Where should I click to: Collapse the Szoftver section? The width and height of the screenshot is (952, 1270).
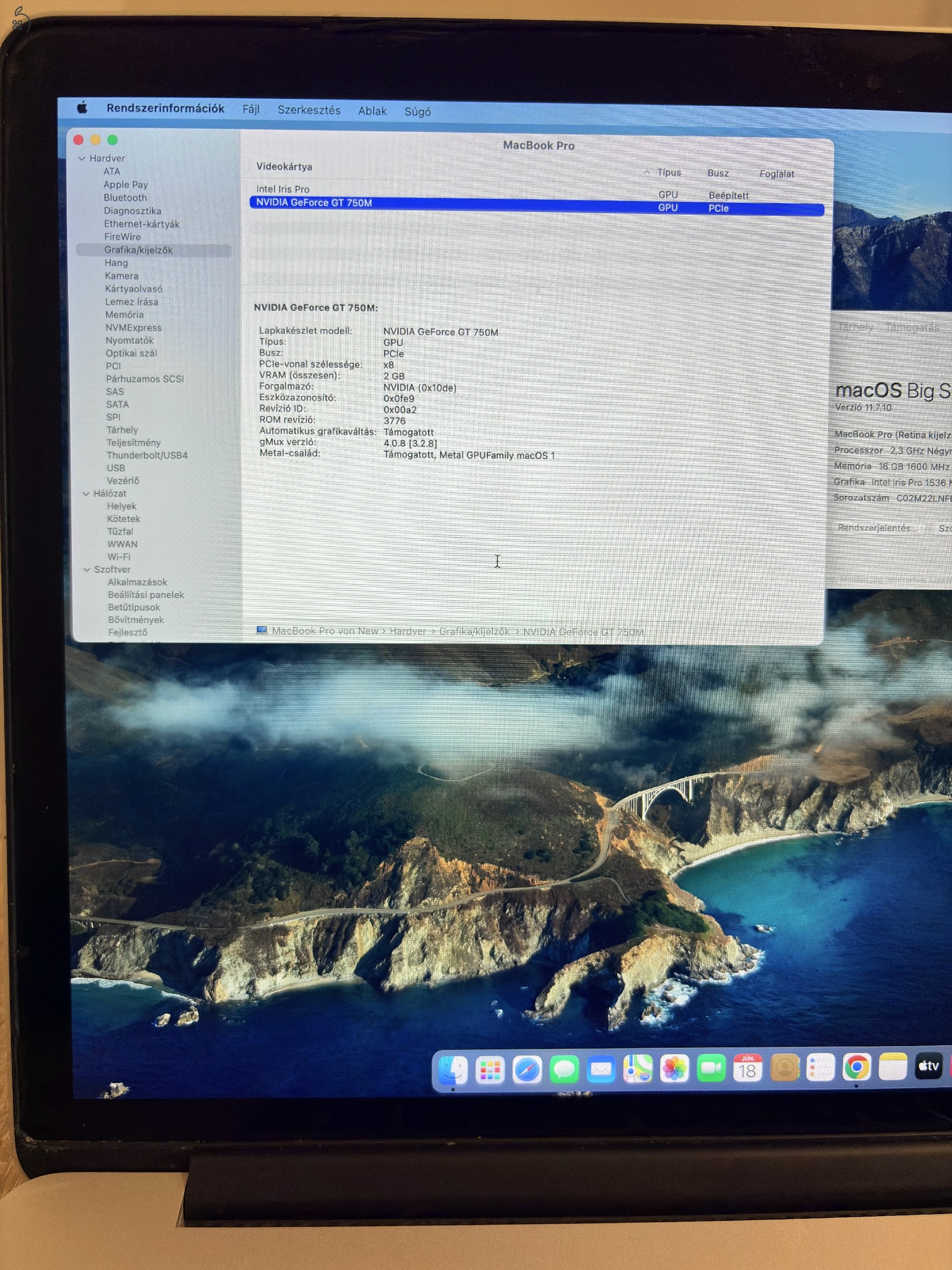[87, 569]
